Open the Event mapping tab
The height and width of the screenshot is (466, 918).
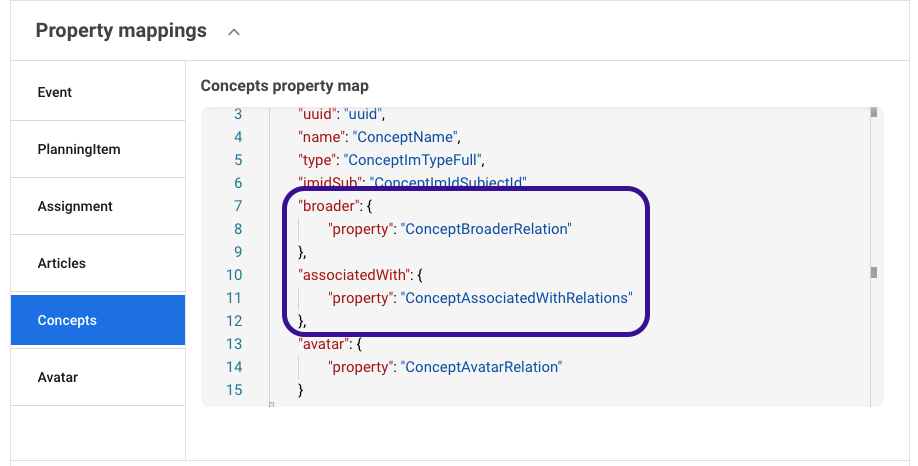pos(55,92)
